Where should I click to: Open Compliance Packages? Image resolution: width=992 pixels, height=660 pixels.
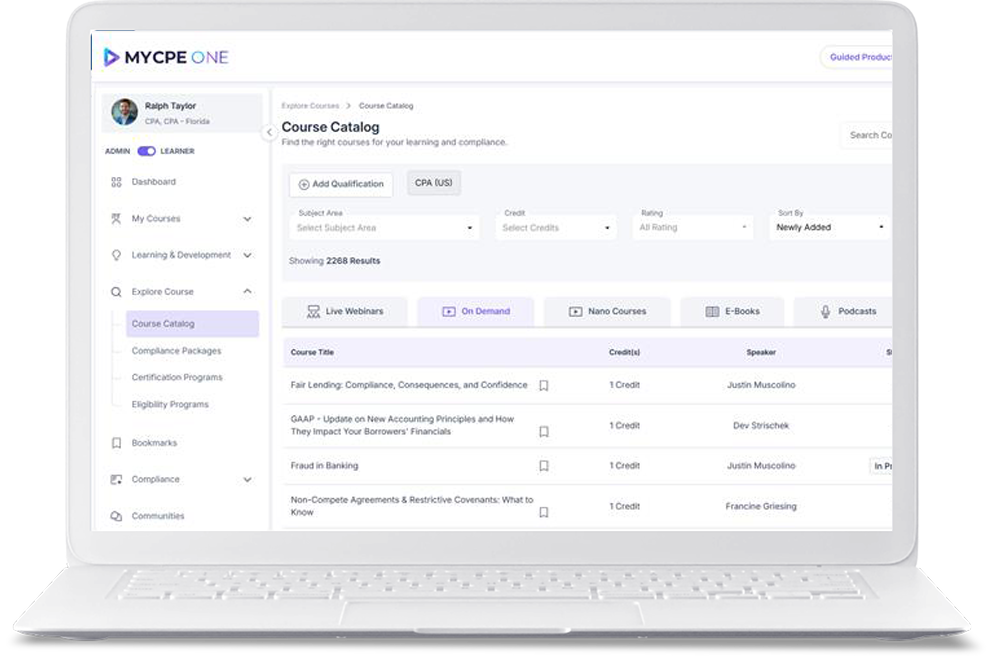(177, 351)
